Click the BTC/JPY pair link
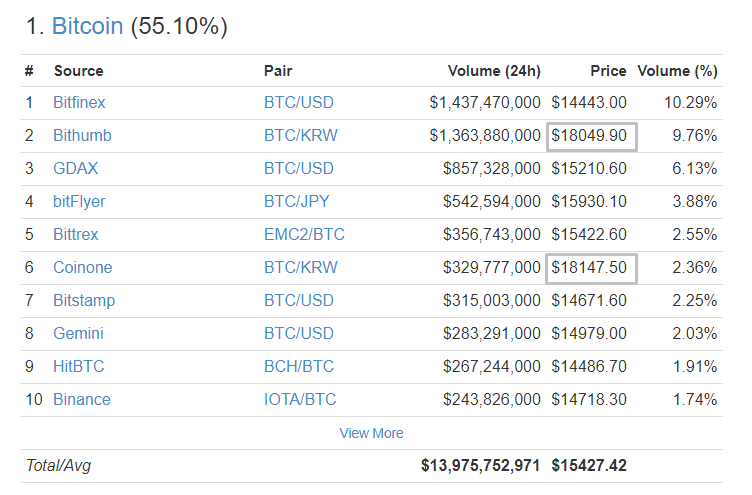This screenshot has height=495, width=752. pyautogui.click(x=298, y=201)
